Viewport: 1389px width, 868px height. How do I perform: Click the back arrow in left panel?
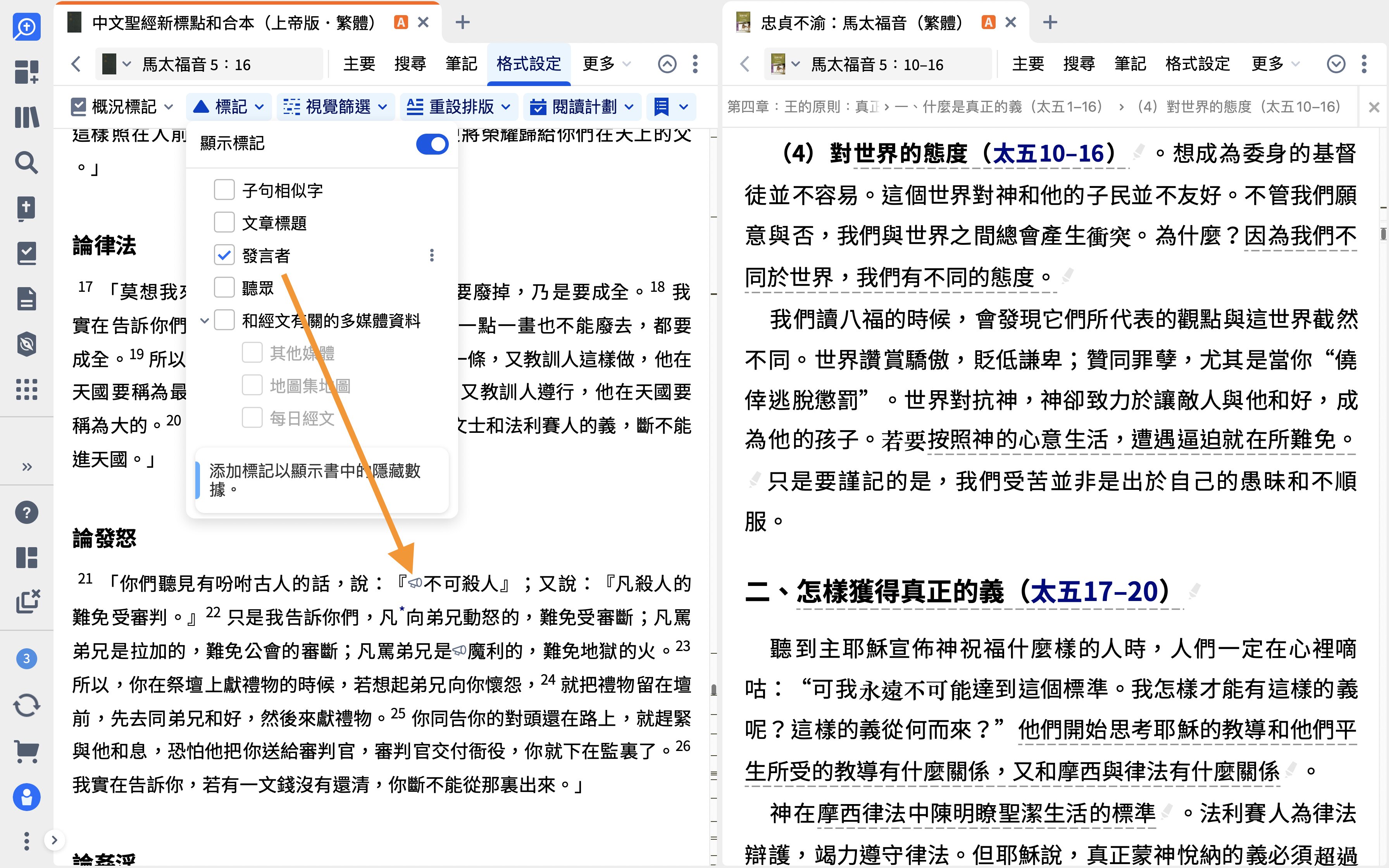75,64
